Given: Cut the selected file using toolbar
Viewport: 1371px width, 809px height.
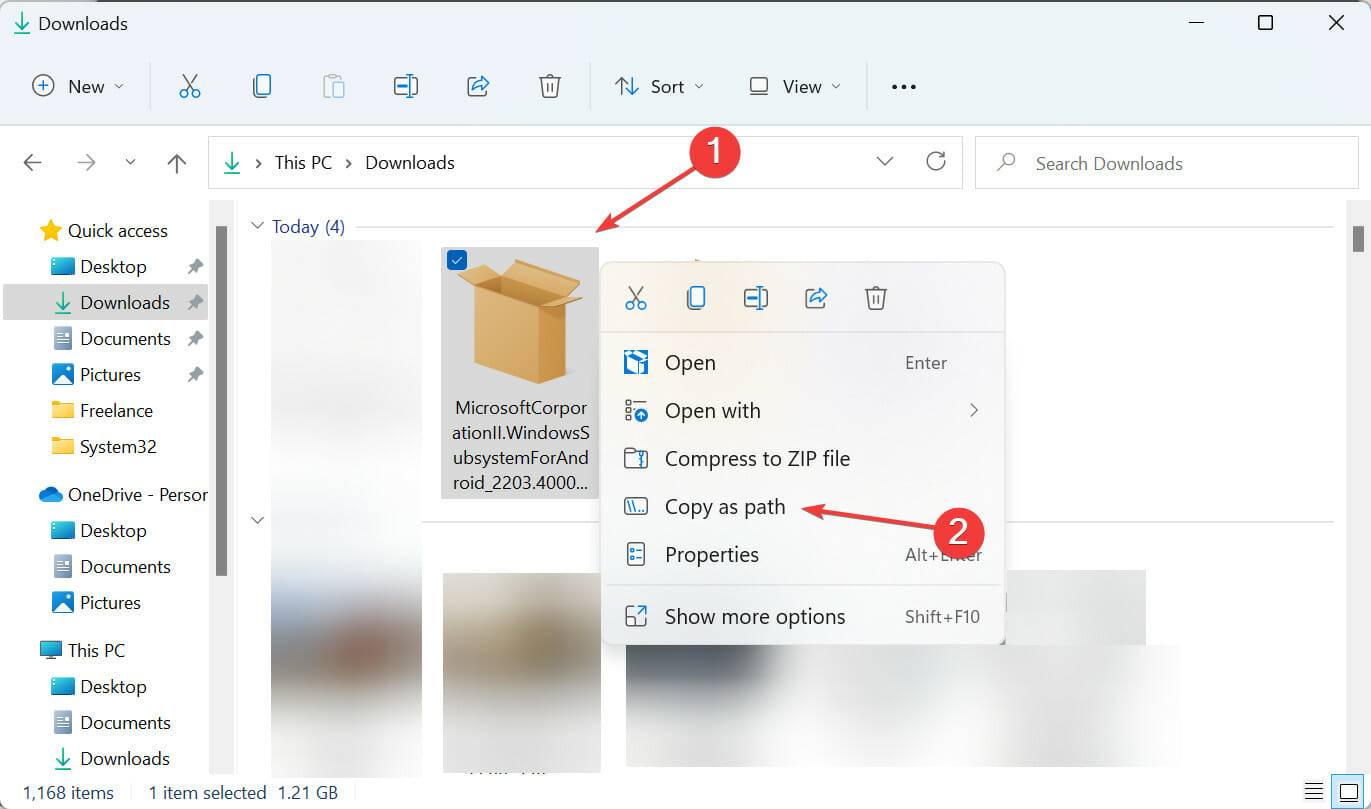Looking at the screenshot, I should (190, 86).
